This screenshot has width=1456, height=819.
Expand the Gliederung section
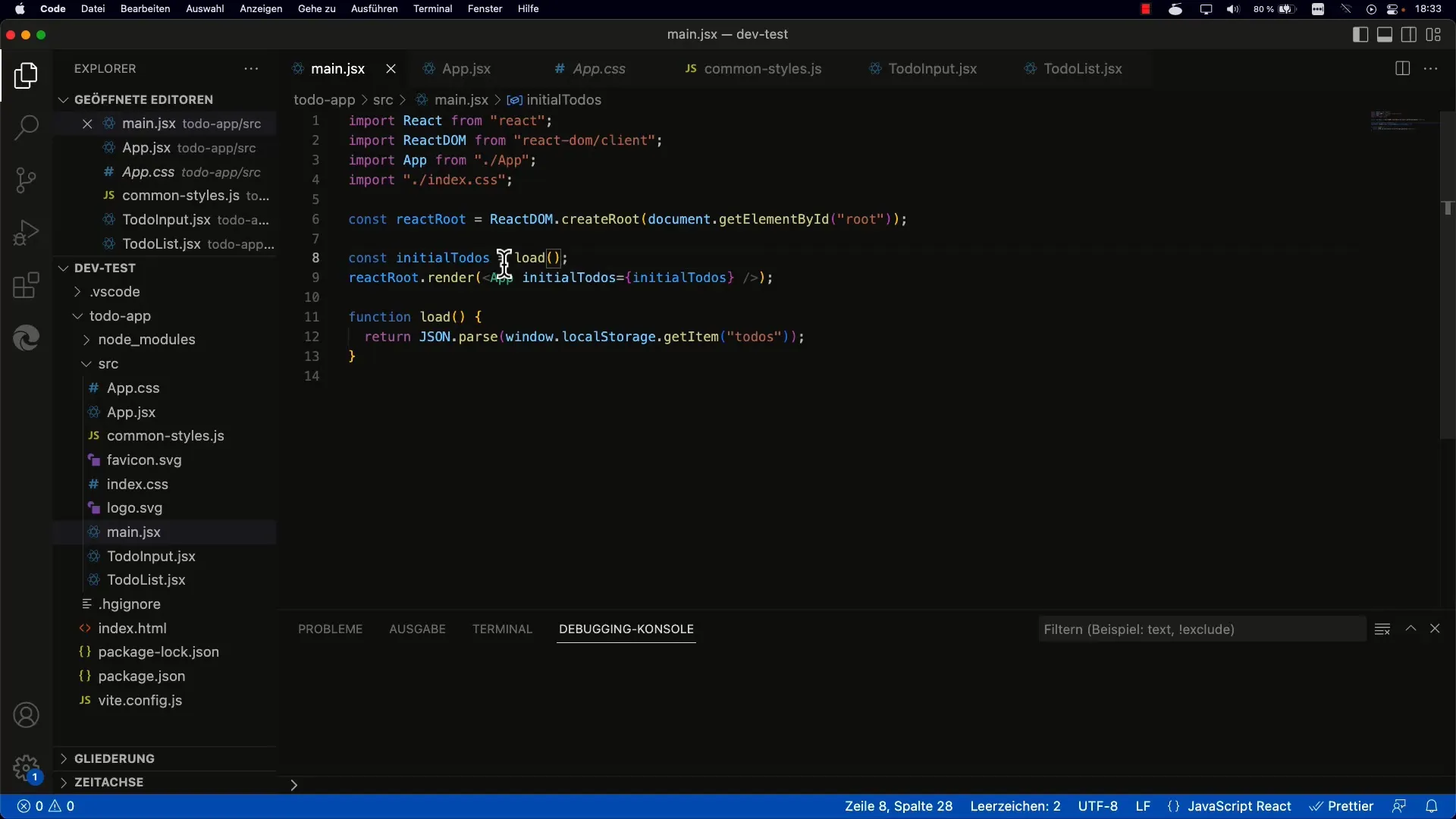coord(114,758)
